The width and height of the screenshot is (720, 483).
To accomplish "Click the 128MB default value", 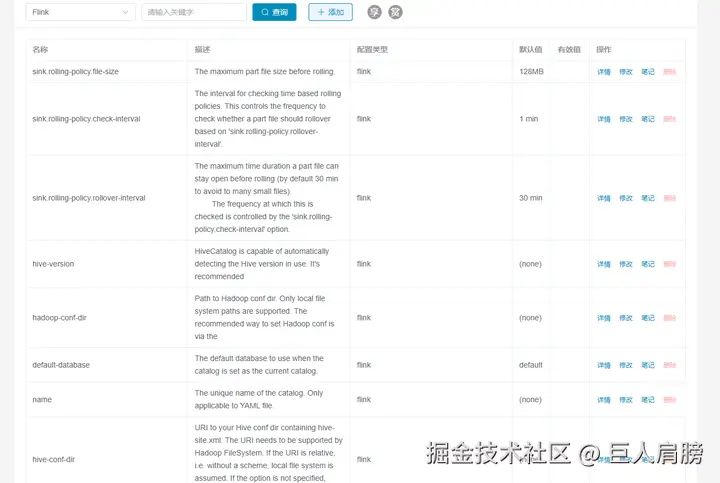I will 531,72.
